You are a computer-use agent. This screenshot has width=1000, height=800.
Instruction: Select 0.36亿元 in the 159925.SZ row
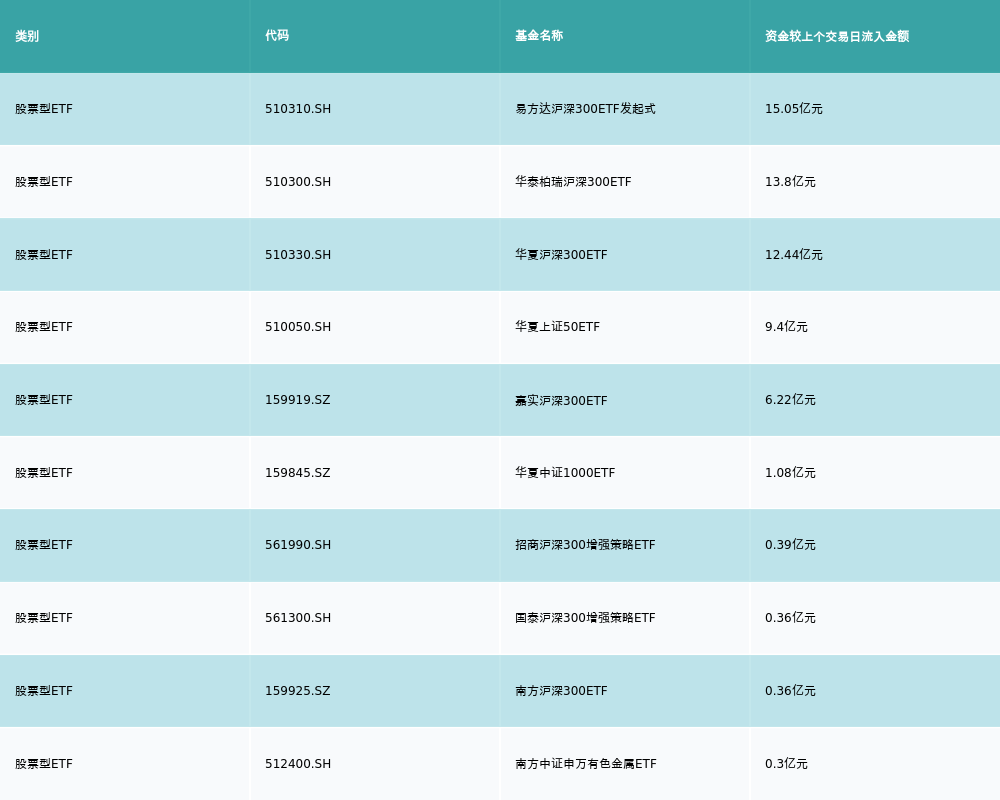(790, 691)
